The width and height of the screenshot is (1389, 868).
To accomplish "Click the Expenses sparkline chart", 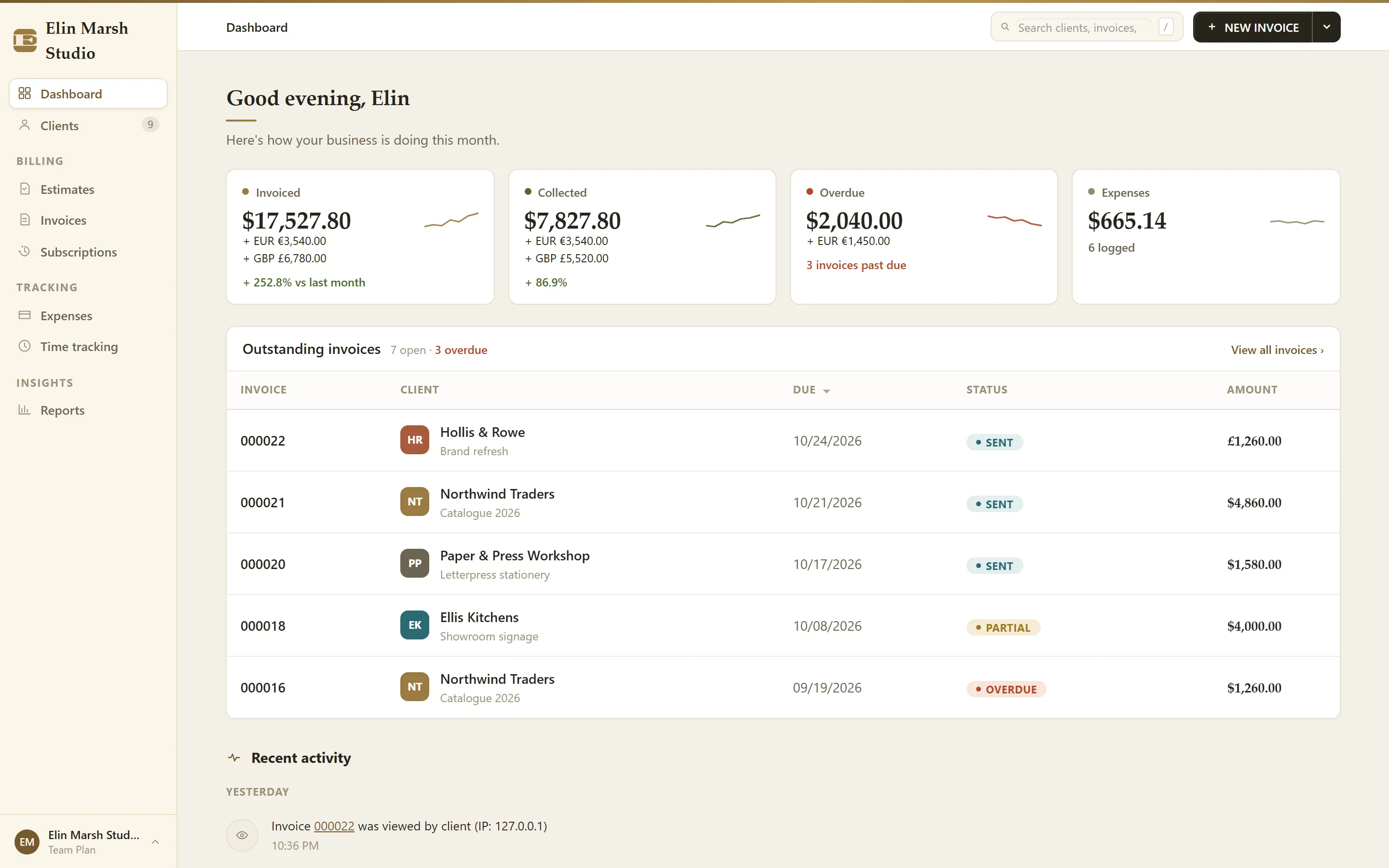I will (x=1297, y=222).
